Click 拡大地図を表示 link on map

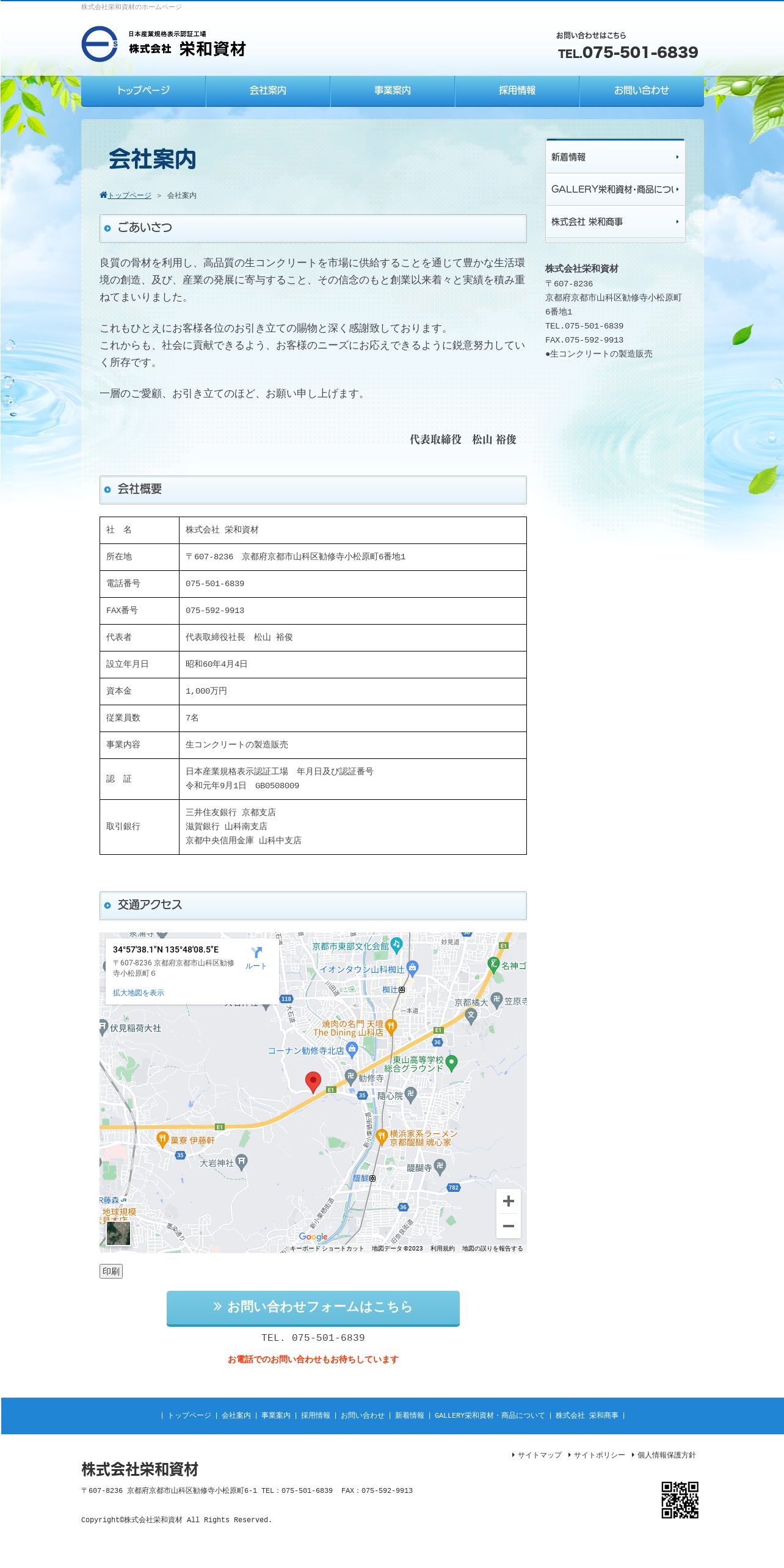coord(139,993)
